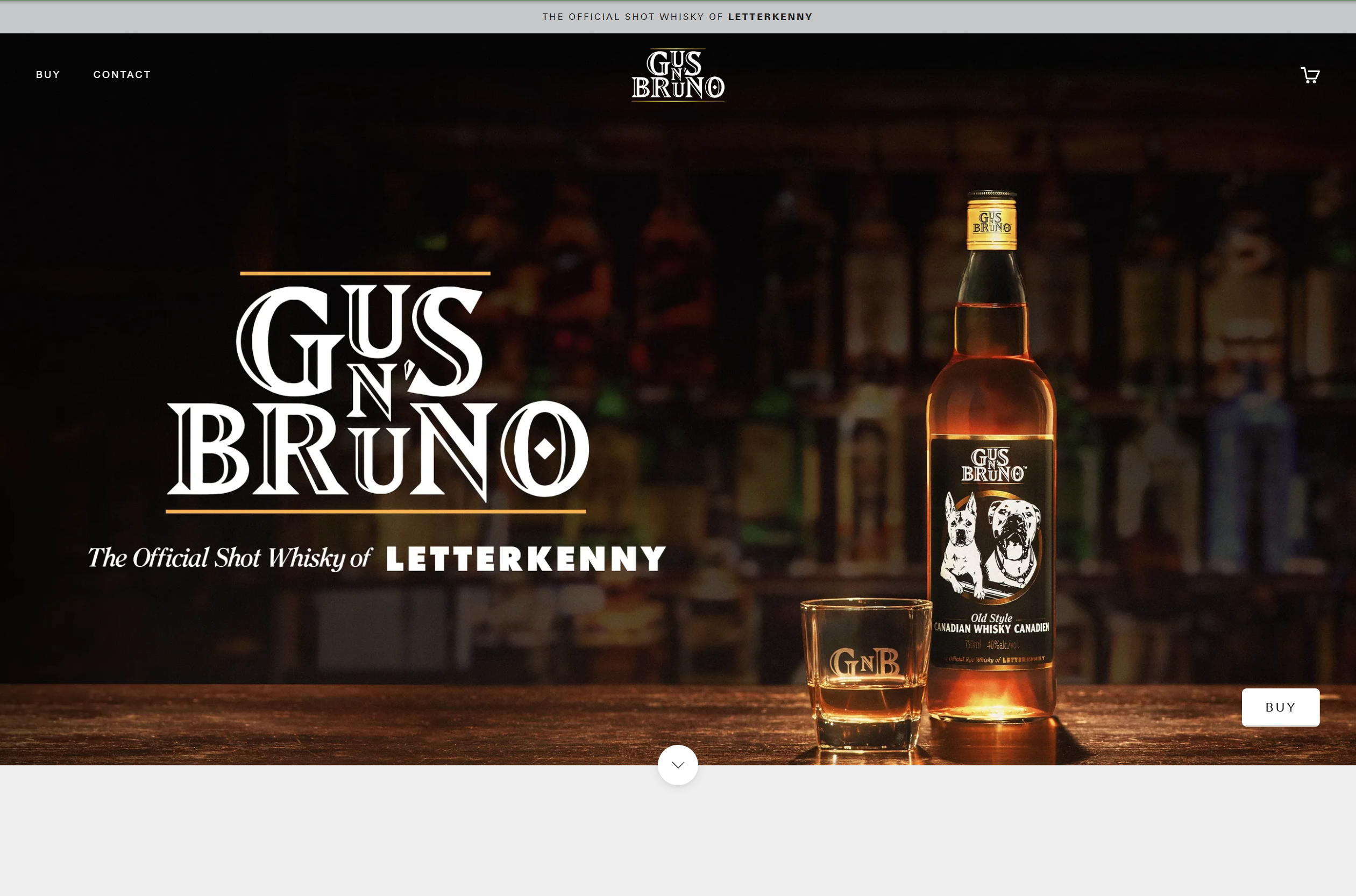Image resolution: width=1356 pixels, height=896 pixels.
Task: Click the orange line above the hero logo
Action: tap(365, 274)
